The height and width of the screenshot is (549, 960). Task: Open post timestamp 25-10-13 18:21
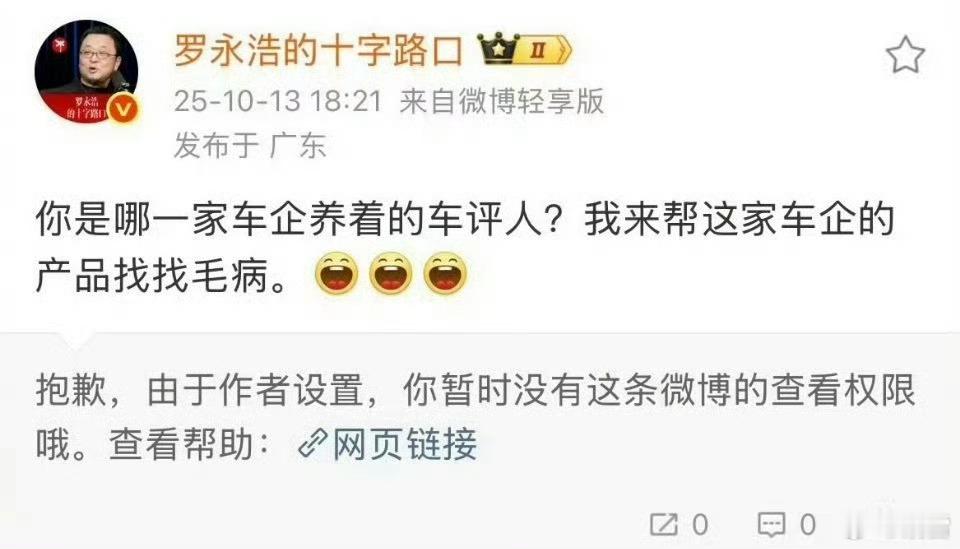278,101
